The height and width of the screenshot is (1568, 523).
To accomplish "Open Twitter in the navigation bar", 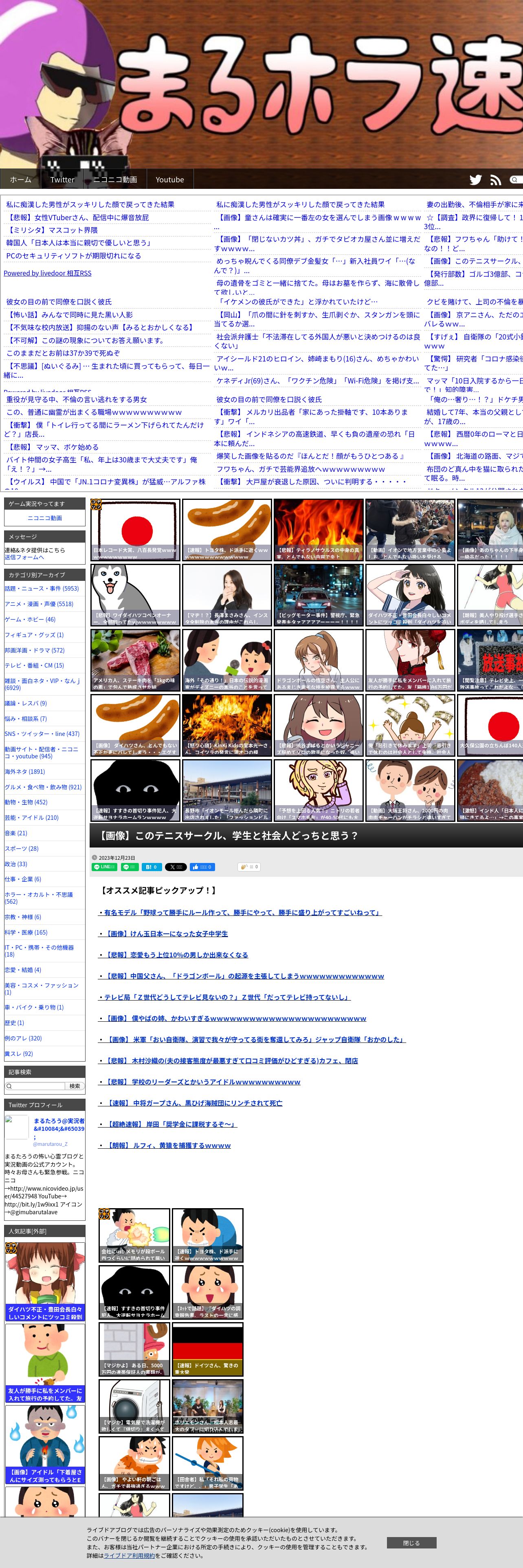I will coord(62,180).
